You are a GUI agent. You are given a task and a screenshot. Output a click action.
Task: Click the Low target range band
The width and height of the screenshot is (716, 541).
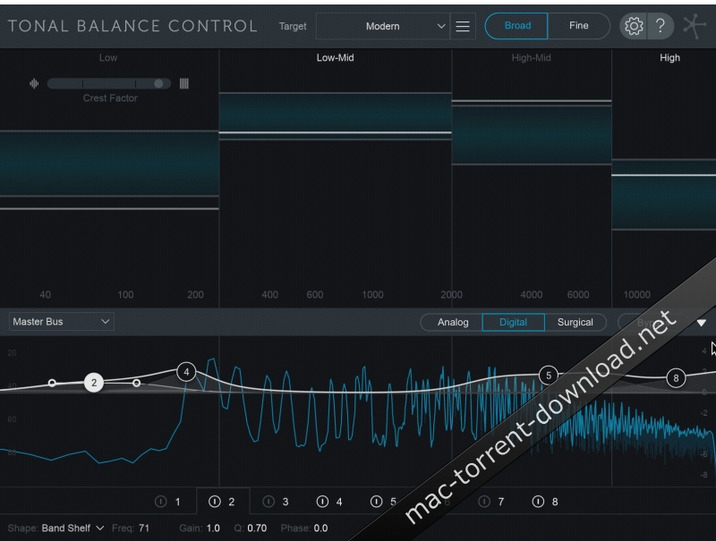point(109,163)
